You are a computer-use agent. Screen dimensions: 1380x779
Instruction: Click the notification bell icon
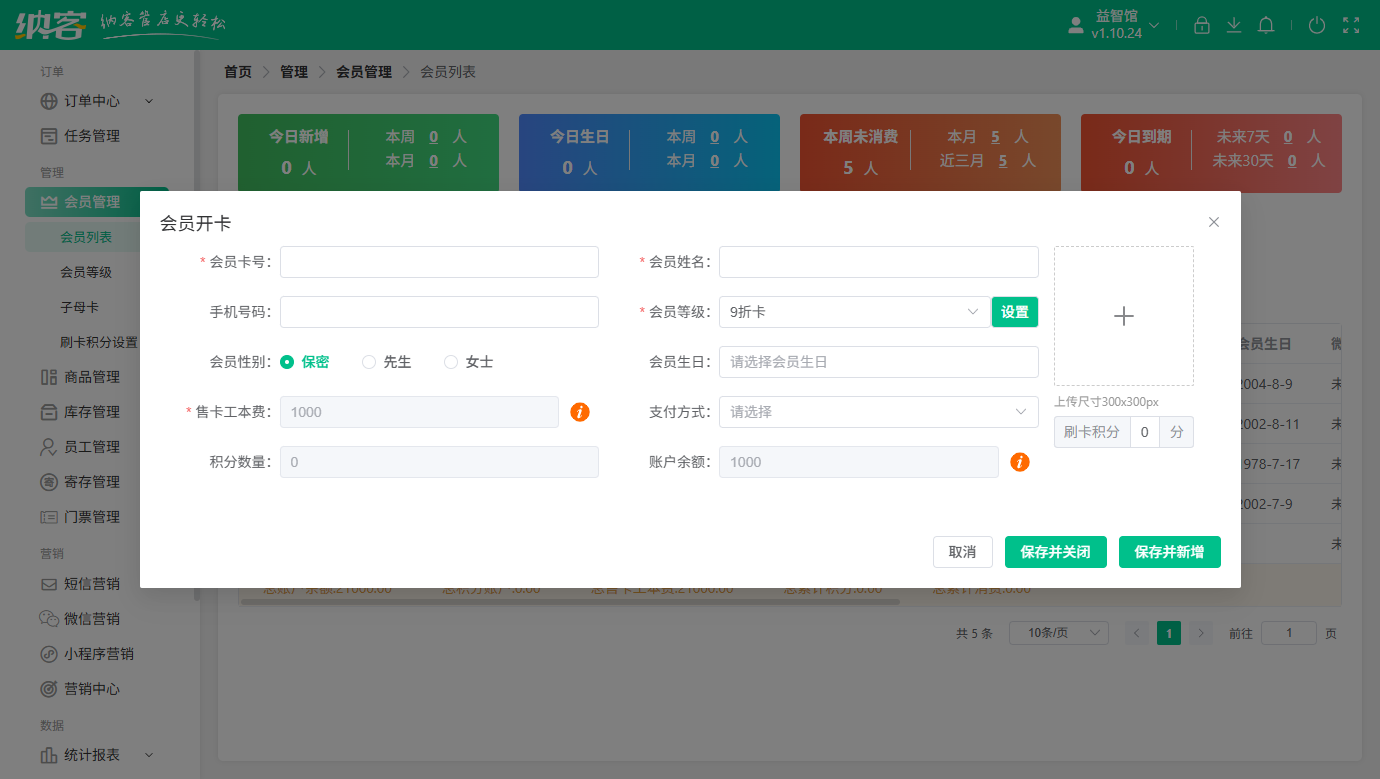pyautogui.click(x=1265, y=25)
